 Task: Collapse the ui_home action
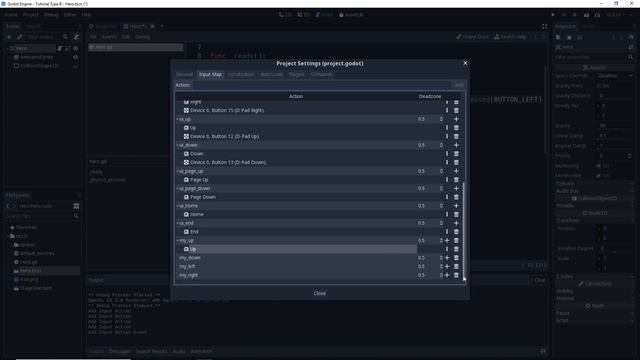pyautogui.click(x=178, y=206)
